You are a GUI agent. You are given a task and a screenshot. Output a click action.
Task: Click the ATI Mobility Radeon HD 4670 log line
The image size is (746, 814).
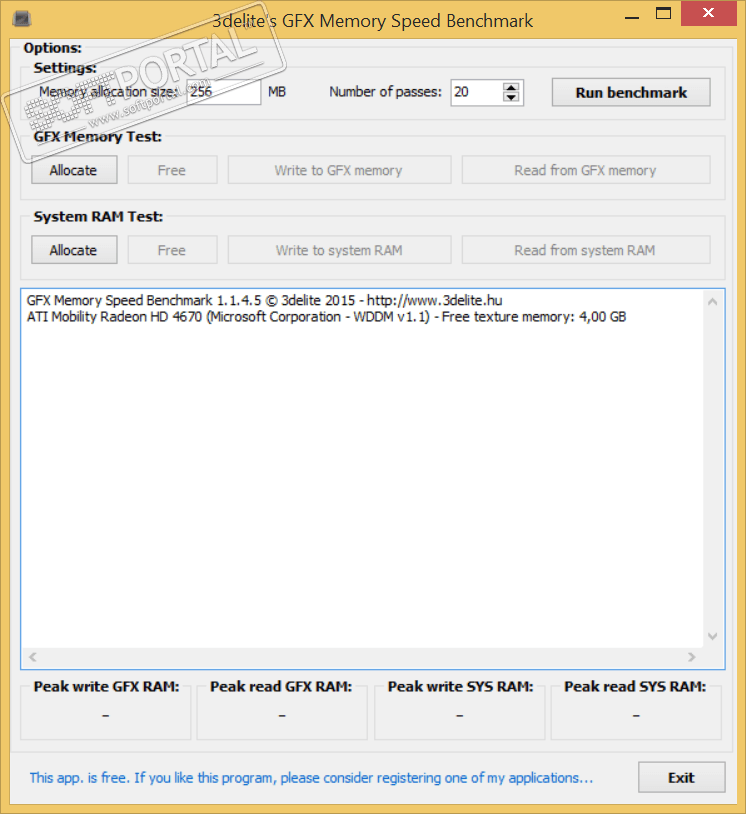coord(327,317)
